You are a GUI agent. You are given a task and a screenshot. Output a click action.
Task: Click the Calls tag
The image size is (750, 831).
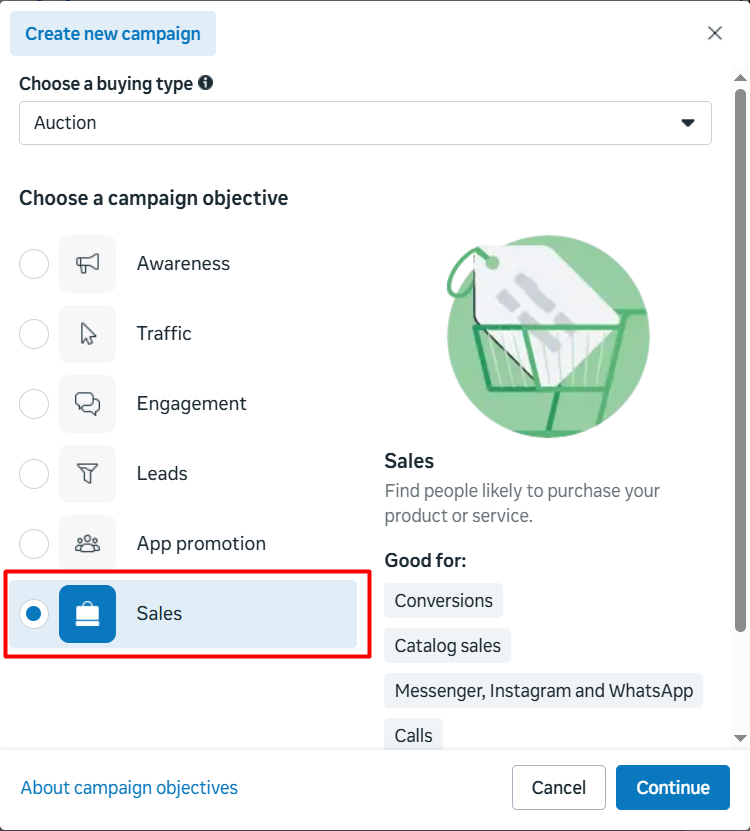[413, 735]
